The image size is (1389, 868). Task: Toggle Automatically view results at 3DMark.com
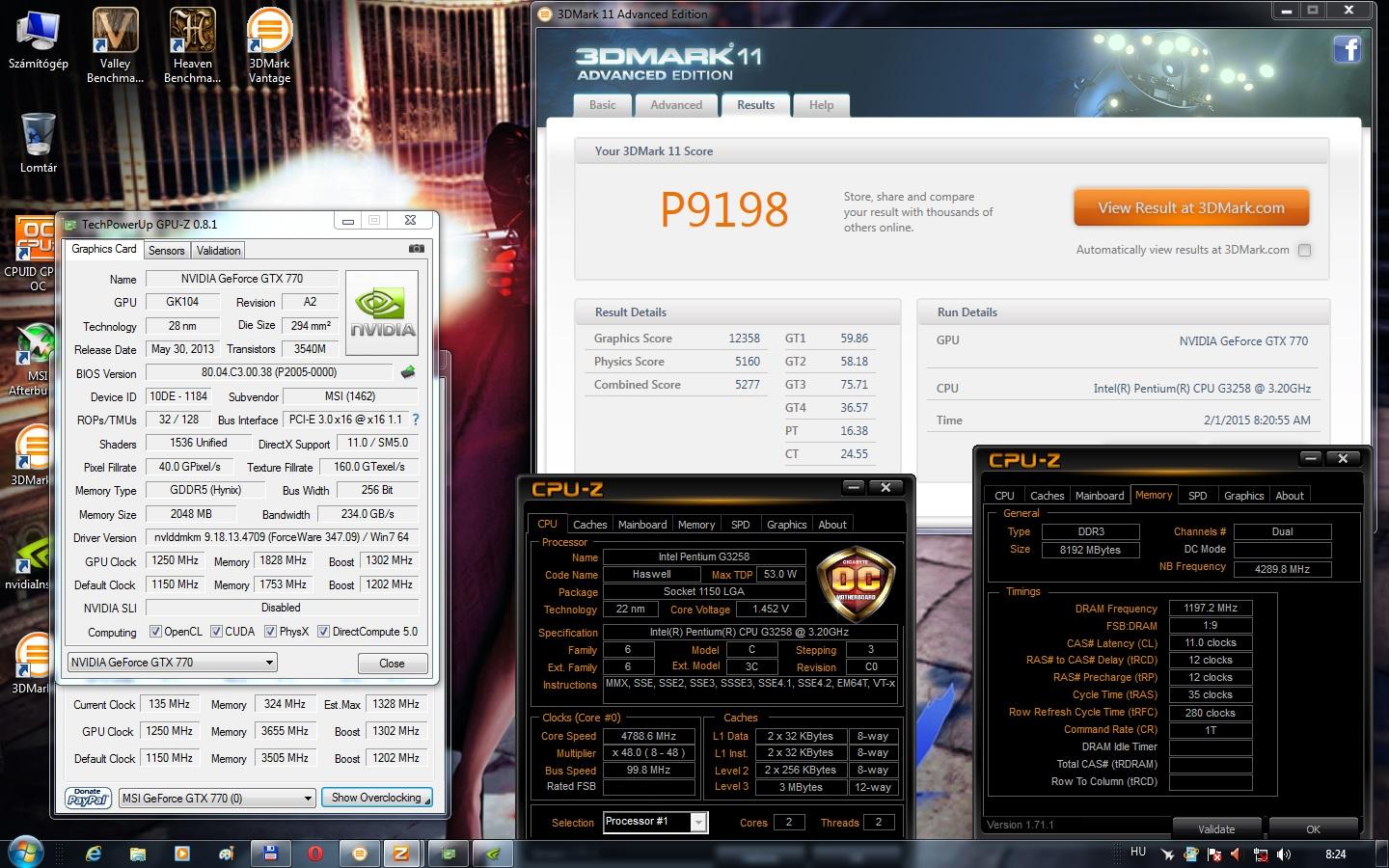[x=1304, y=250]
